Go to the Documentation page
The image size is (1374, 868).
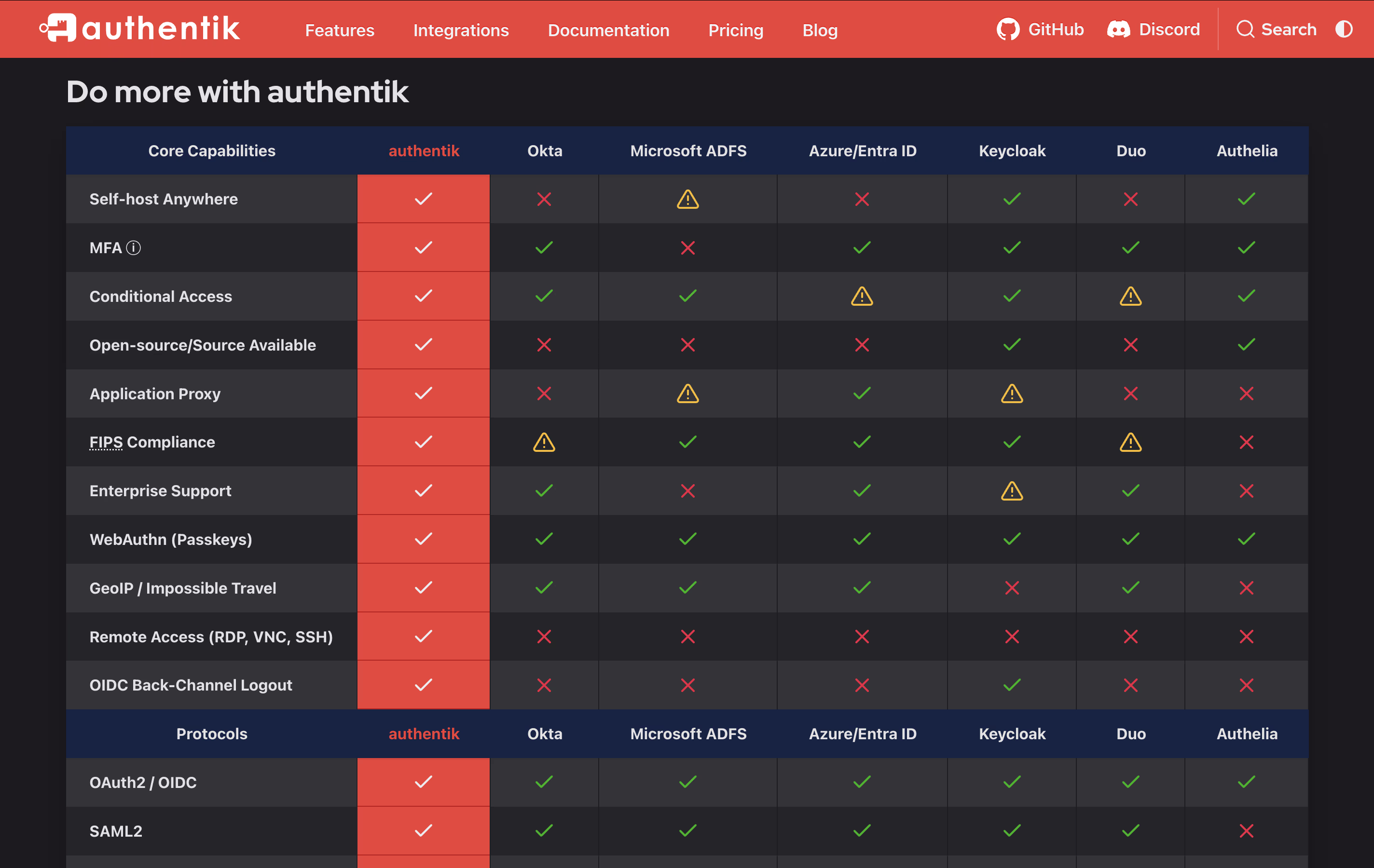pos(608,30)
